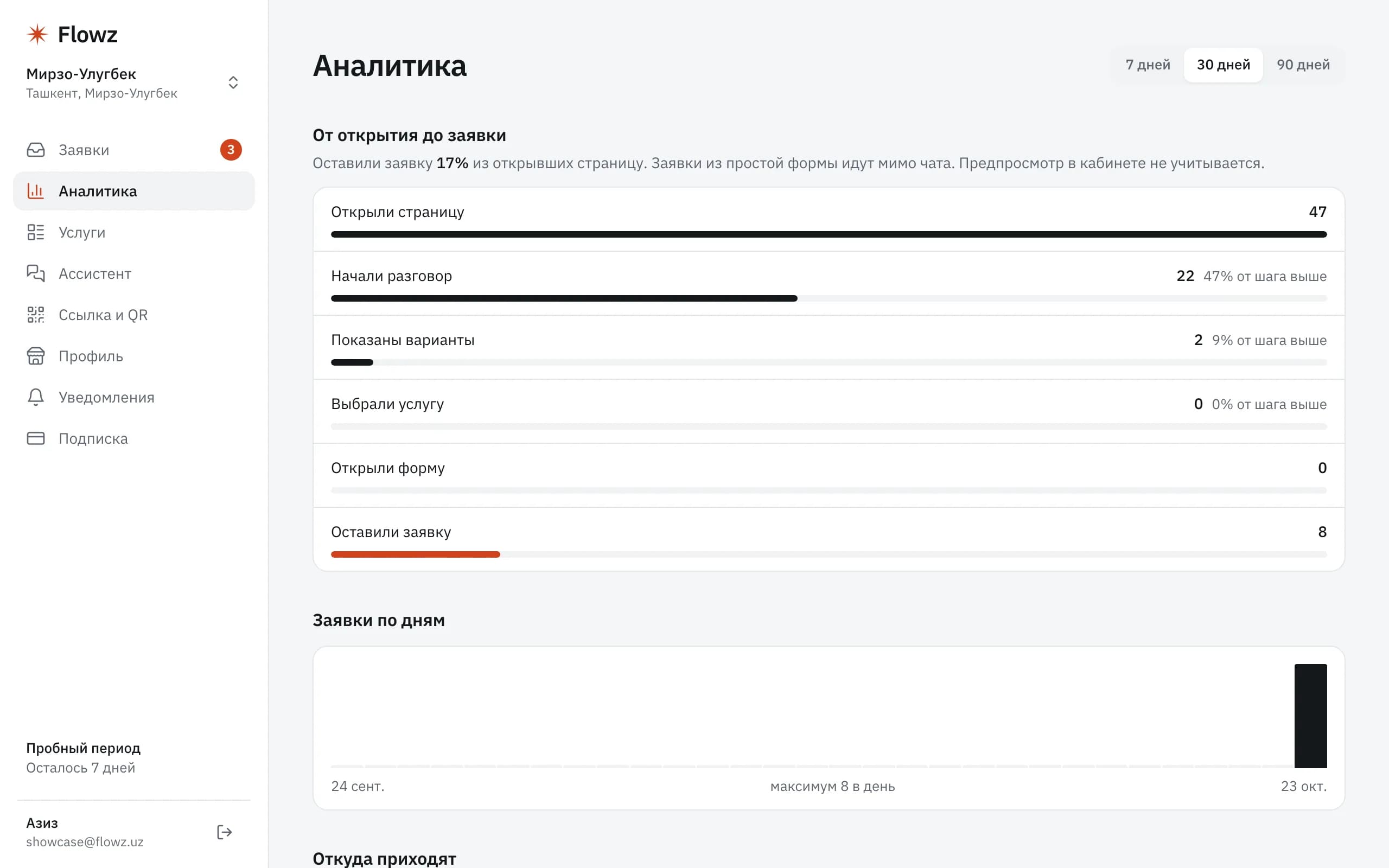This screenshot has width=1389, height=868.
Task: Click the showcase@flowz.uz email text
Action: point(85,841)
